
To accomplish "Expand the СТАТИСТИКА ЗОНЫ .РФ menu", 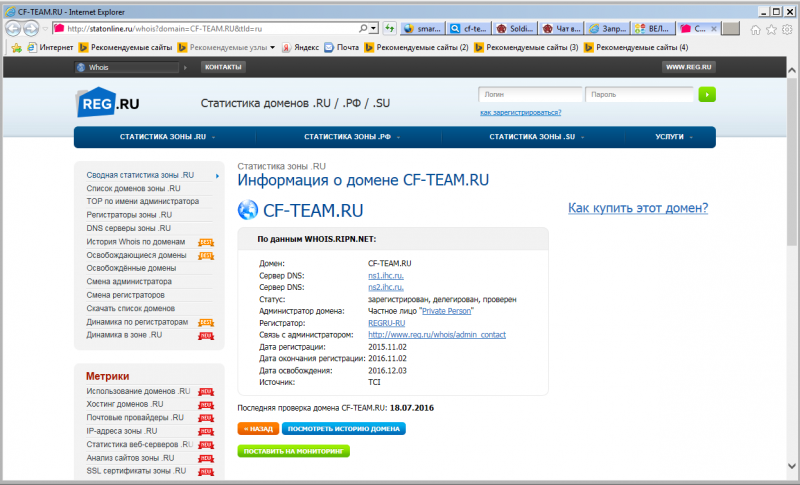I will coord(352,137).
